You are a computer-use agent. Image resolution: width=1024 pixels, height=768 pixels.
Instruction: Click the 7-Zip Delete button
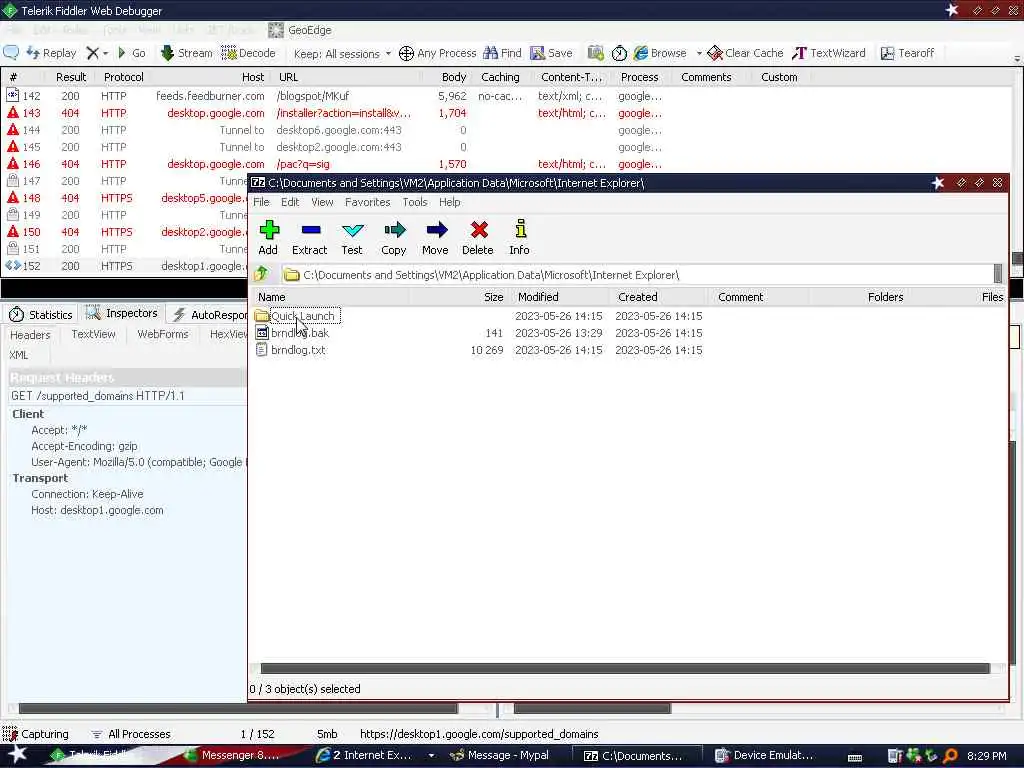(x=478, y=238)
